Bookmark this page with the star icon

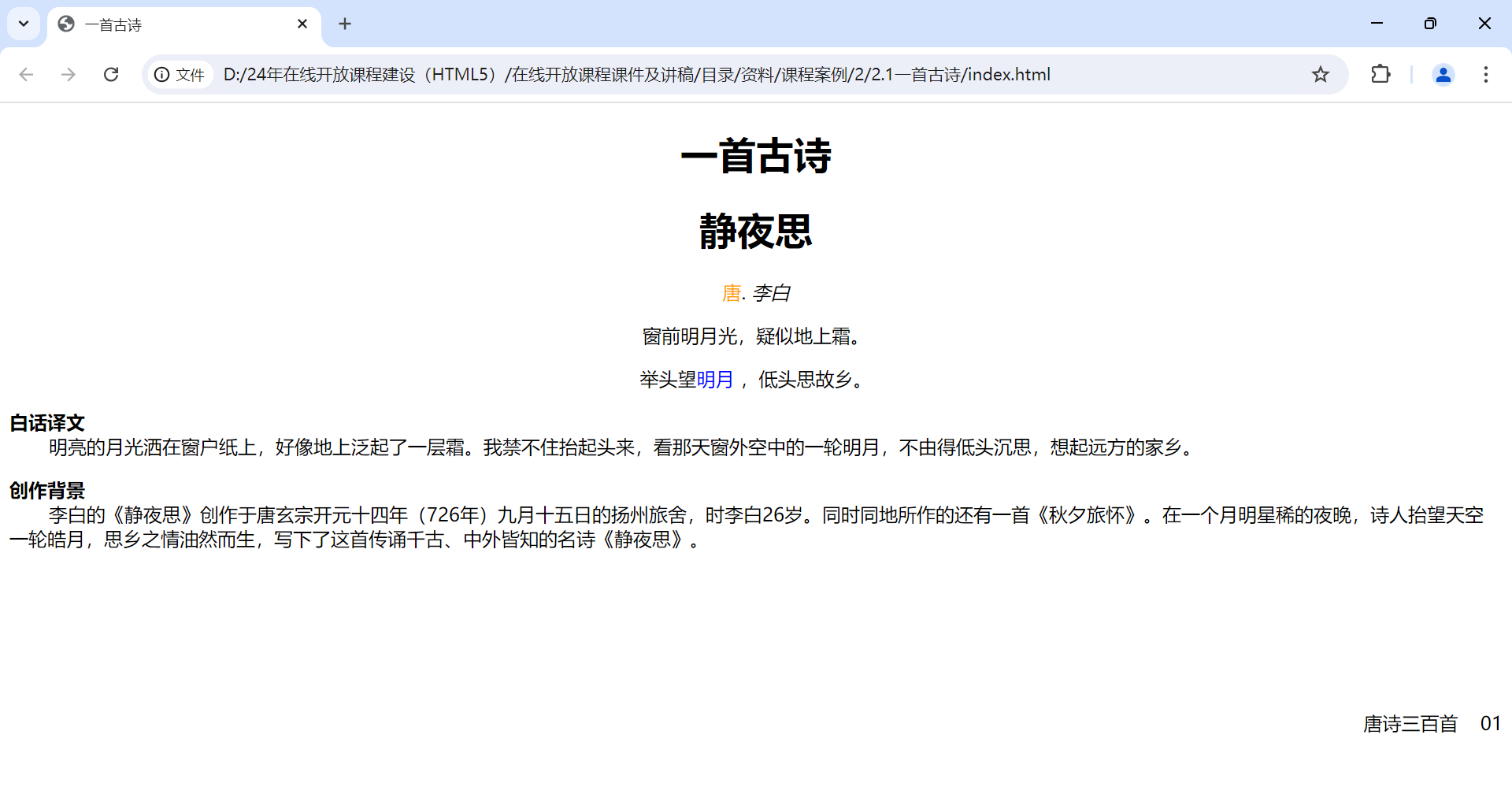1321,74
